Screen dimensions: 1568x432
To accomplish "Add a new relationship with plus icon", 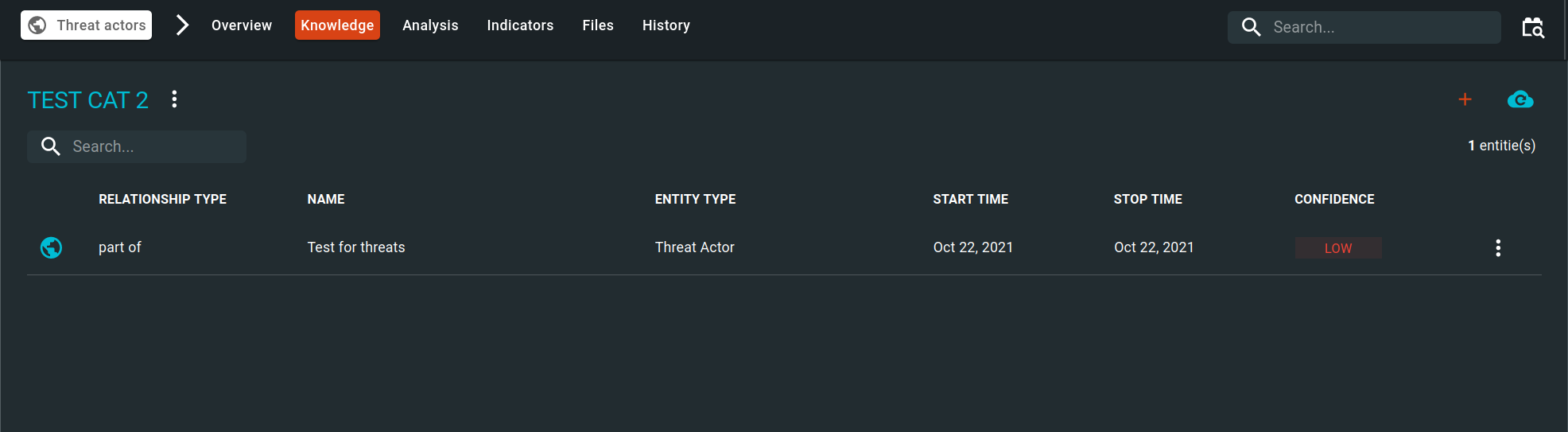I will 1465,99.
